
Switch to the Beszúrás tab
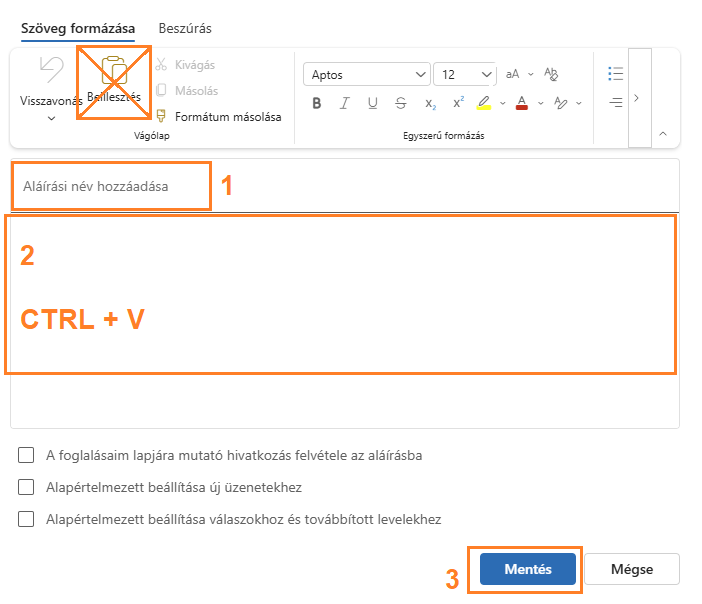point(185,29)
